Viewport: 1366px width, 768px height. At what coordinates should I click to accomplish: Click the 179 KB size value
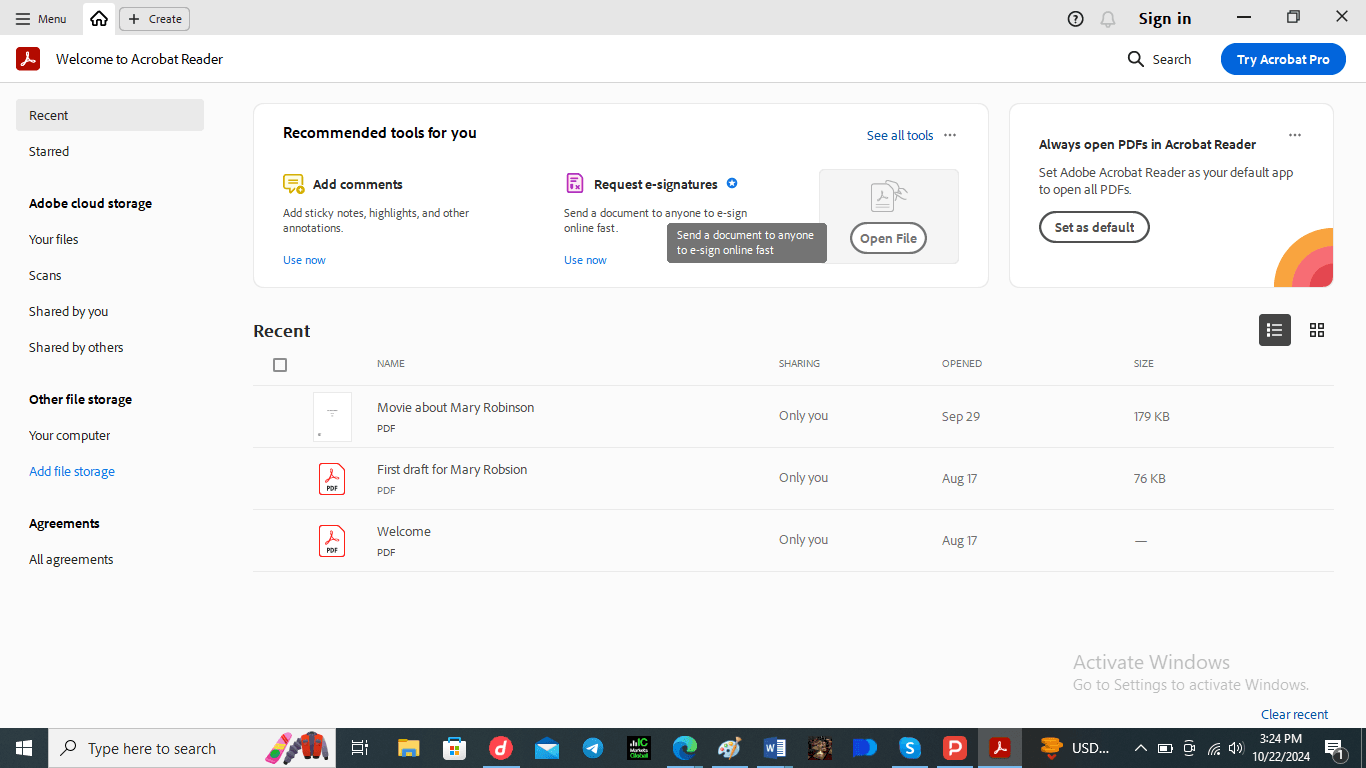pos(1152,416)
